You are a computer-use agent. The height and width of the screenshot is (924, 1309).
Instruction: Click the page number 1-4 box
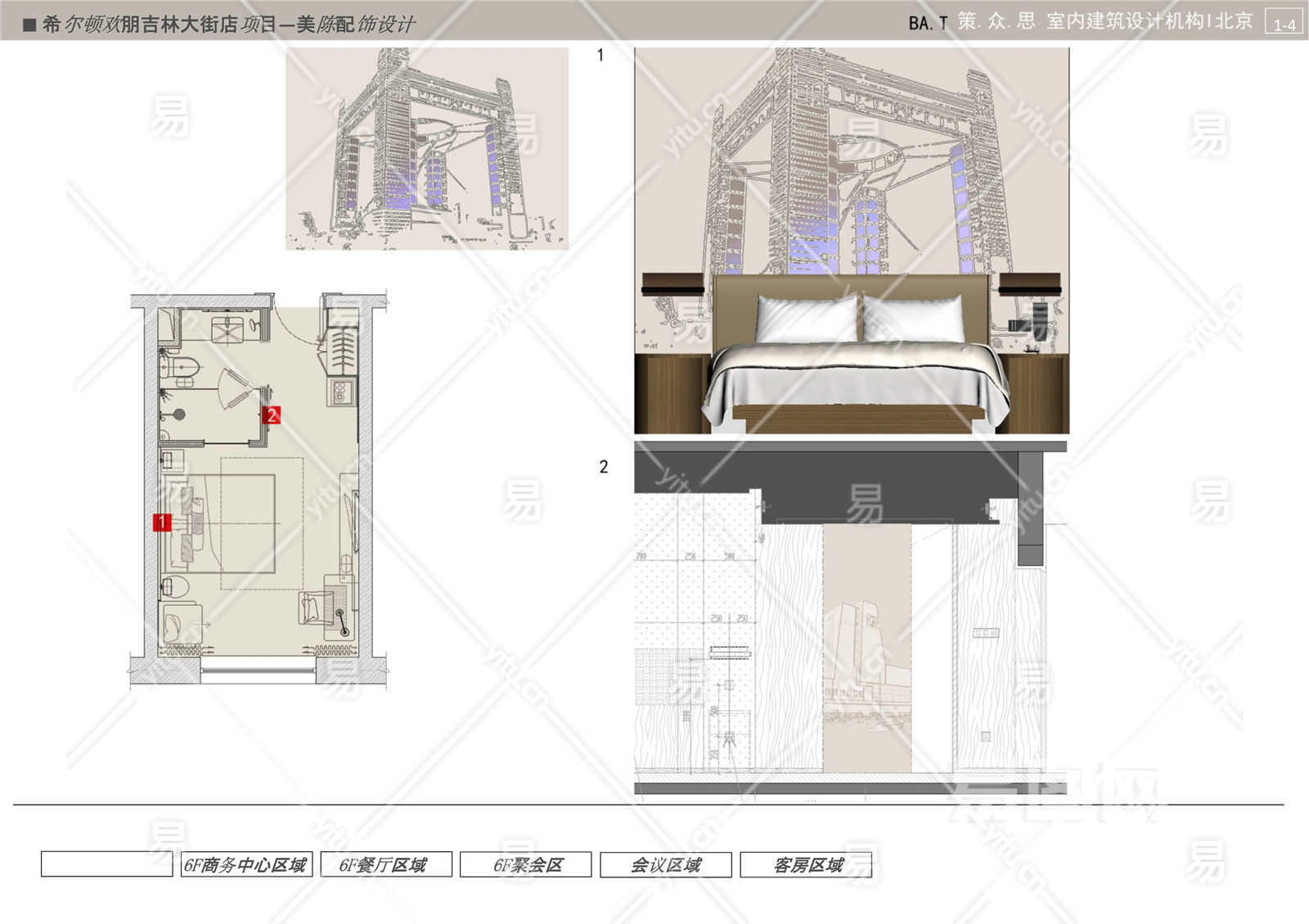[x=1284, y=23]
